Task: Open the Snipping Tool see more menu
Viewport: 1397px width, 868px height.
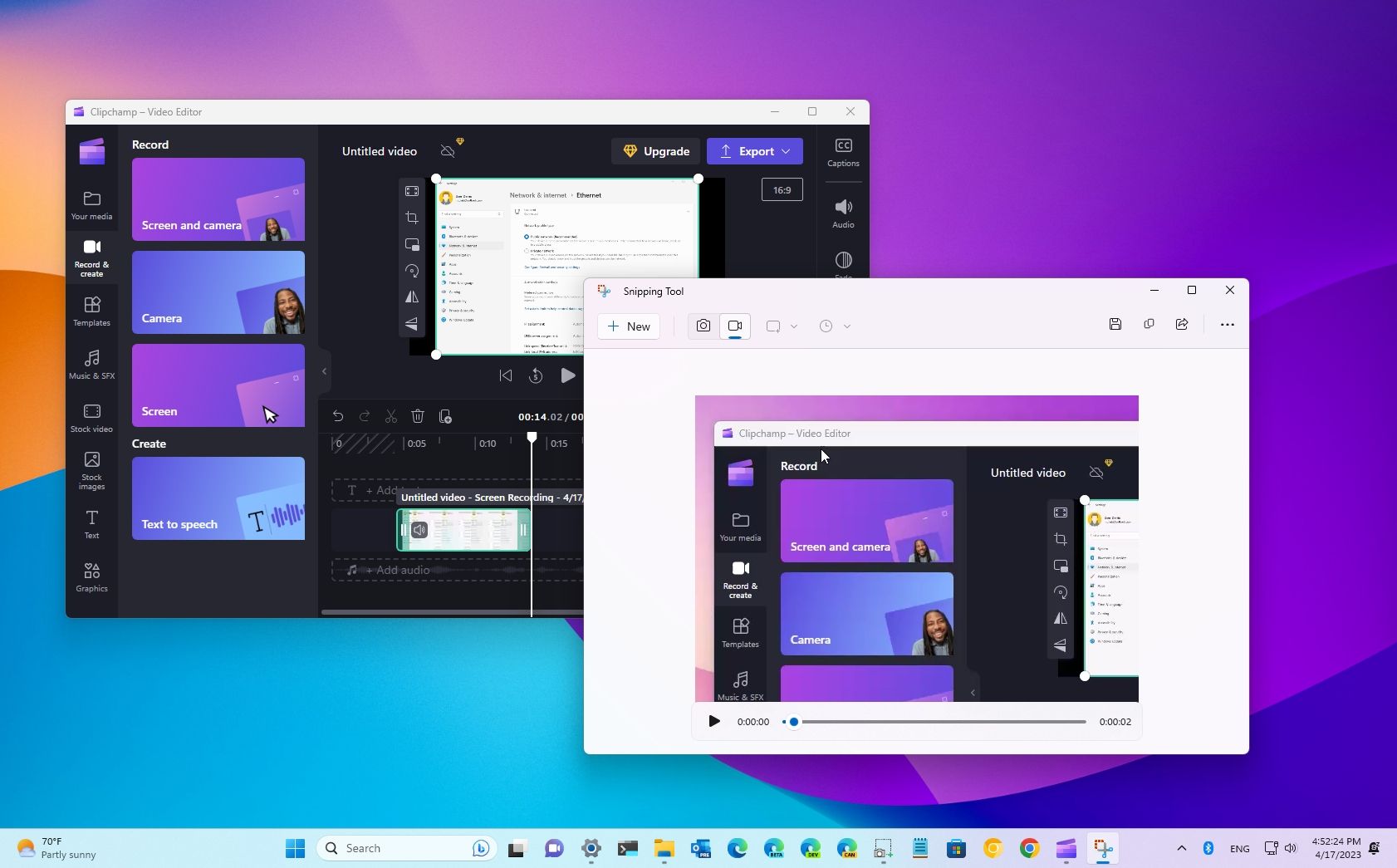Action: click(1228, 325)
